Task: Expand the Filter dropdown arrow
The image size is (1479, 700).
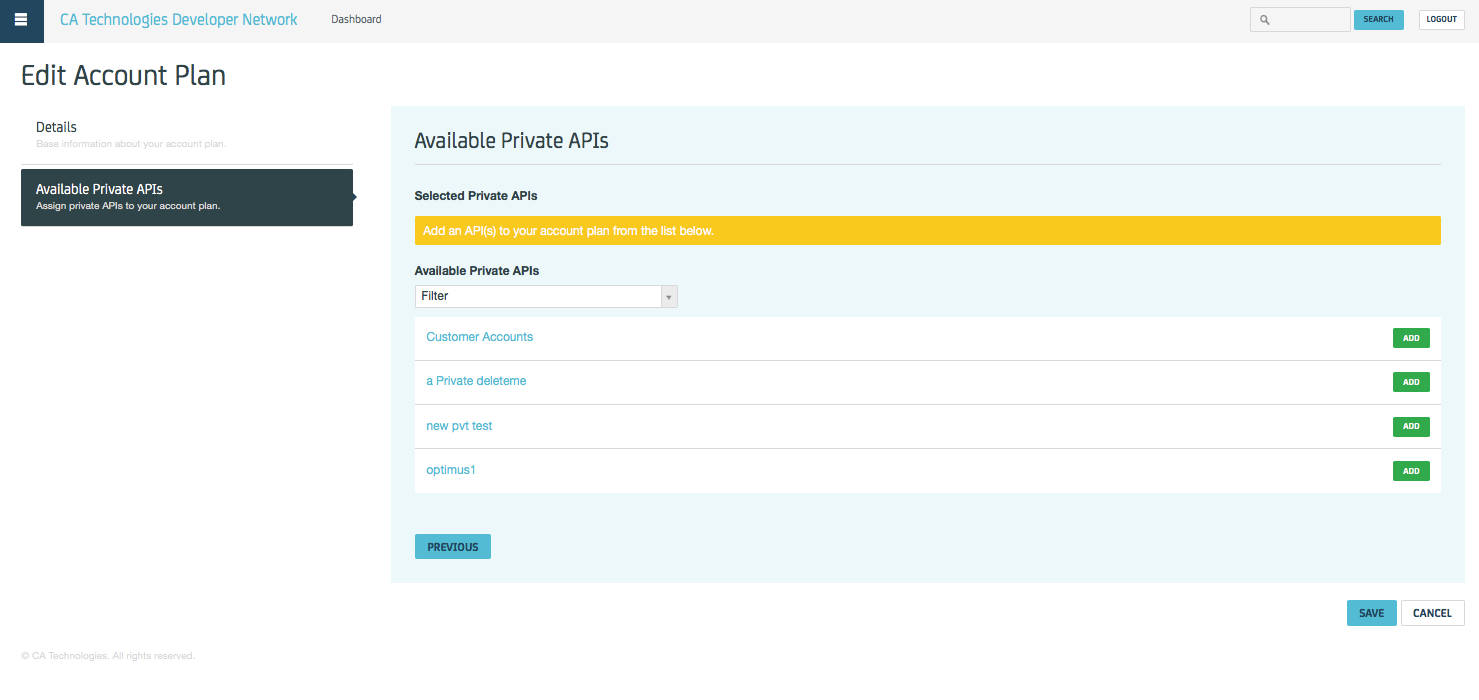Action: pyautogui.click(x=669, y=297)
